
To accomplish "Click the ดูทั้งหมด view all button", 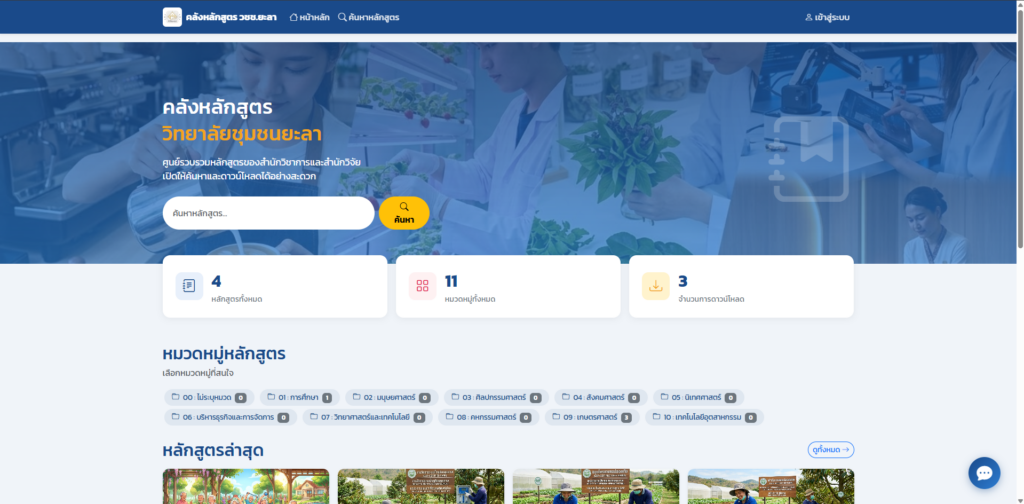I will tap(830, 450).
